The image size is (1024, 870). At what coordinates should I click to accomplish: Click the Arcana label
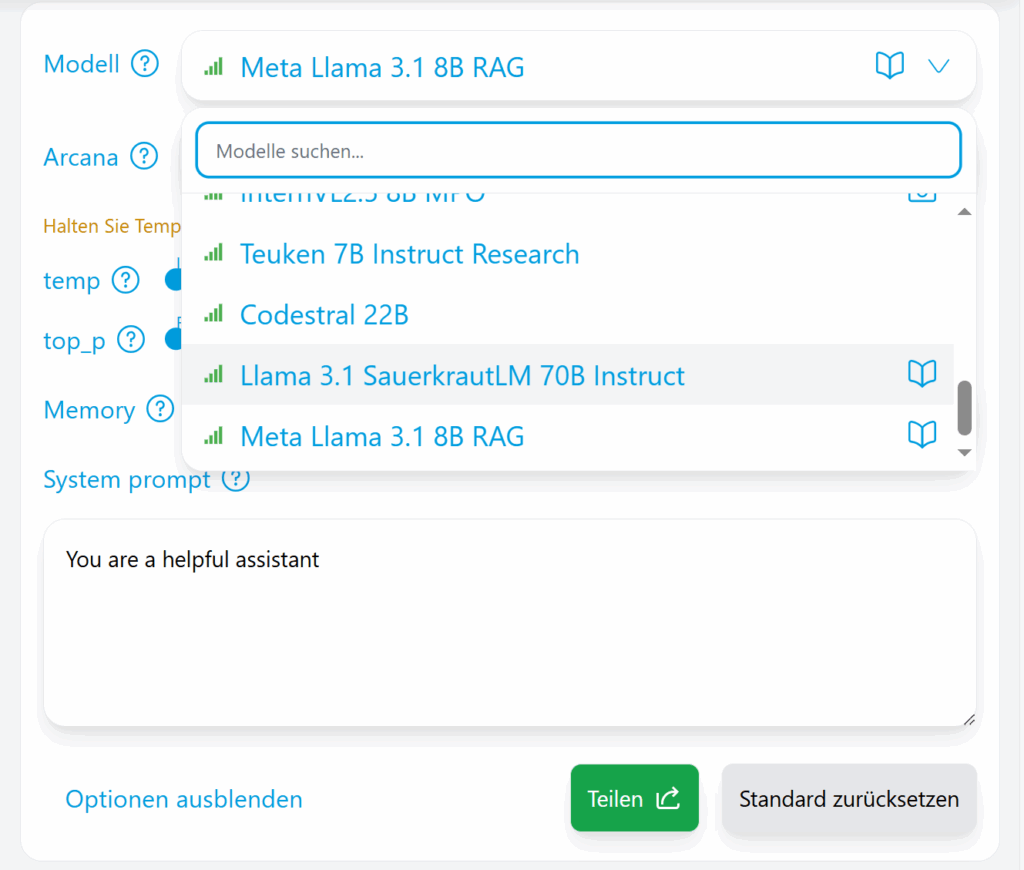click(x=81, y=157)
